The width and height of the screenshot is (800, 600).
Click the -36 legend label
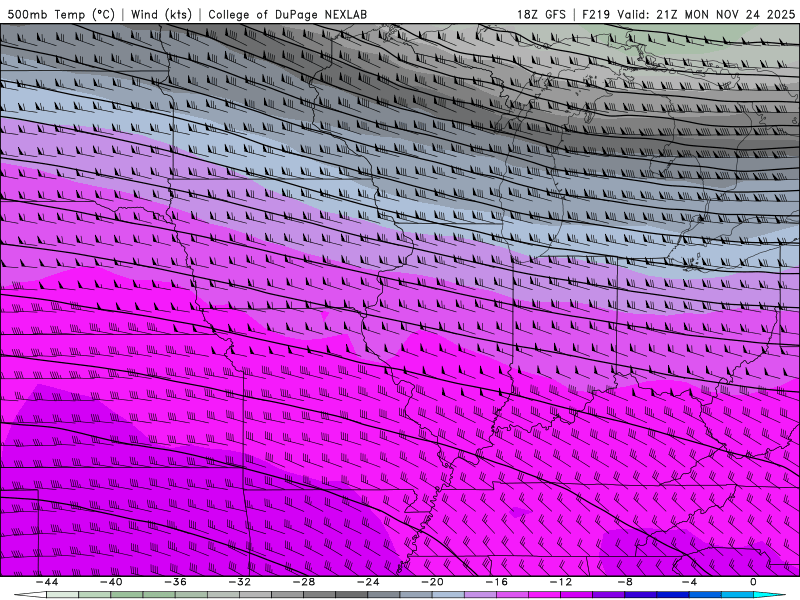point(176,582)
